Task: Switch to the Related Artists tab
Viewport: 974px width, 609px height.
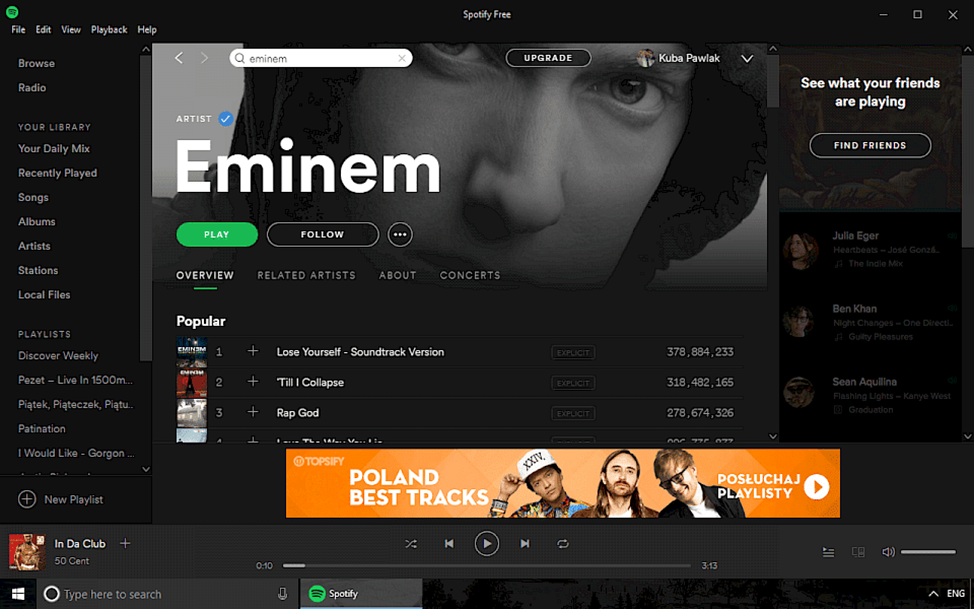Action: click(x=306, y=275)
